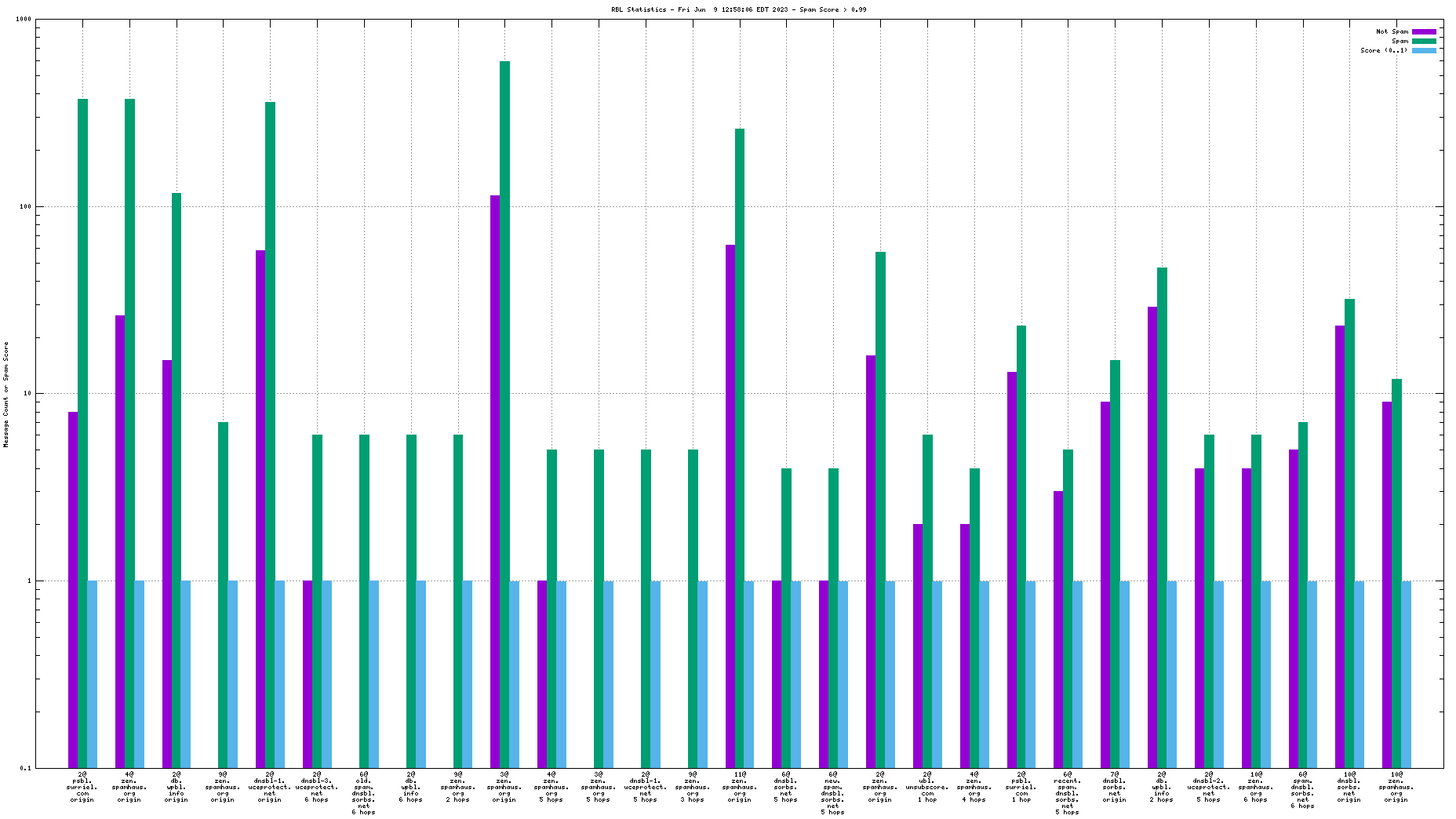This screenshot has width=1456, height=819.
Task: Select the dnsbl-2.uceprotect.net 5 hops label
Action: click(1209, 787)
